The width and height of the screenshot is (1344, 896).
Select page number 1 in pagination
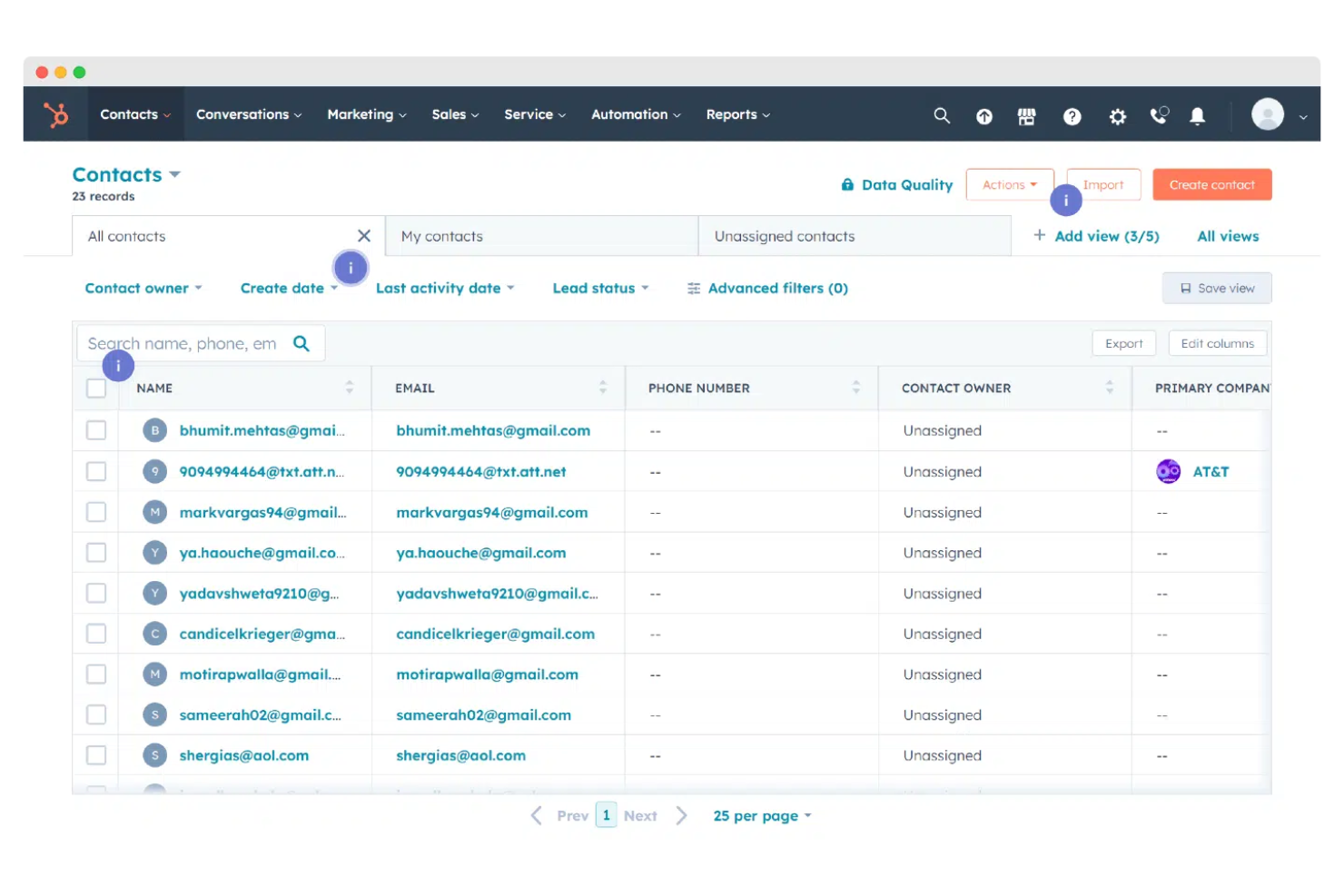pyautogui.click(x=607, y=815)
